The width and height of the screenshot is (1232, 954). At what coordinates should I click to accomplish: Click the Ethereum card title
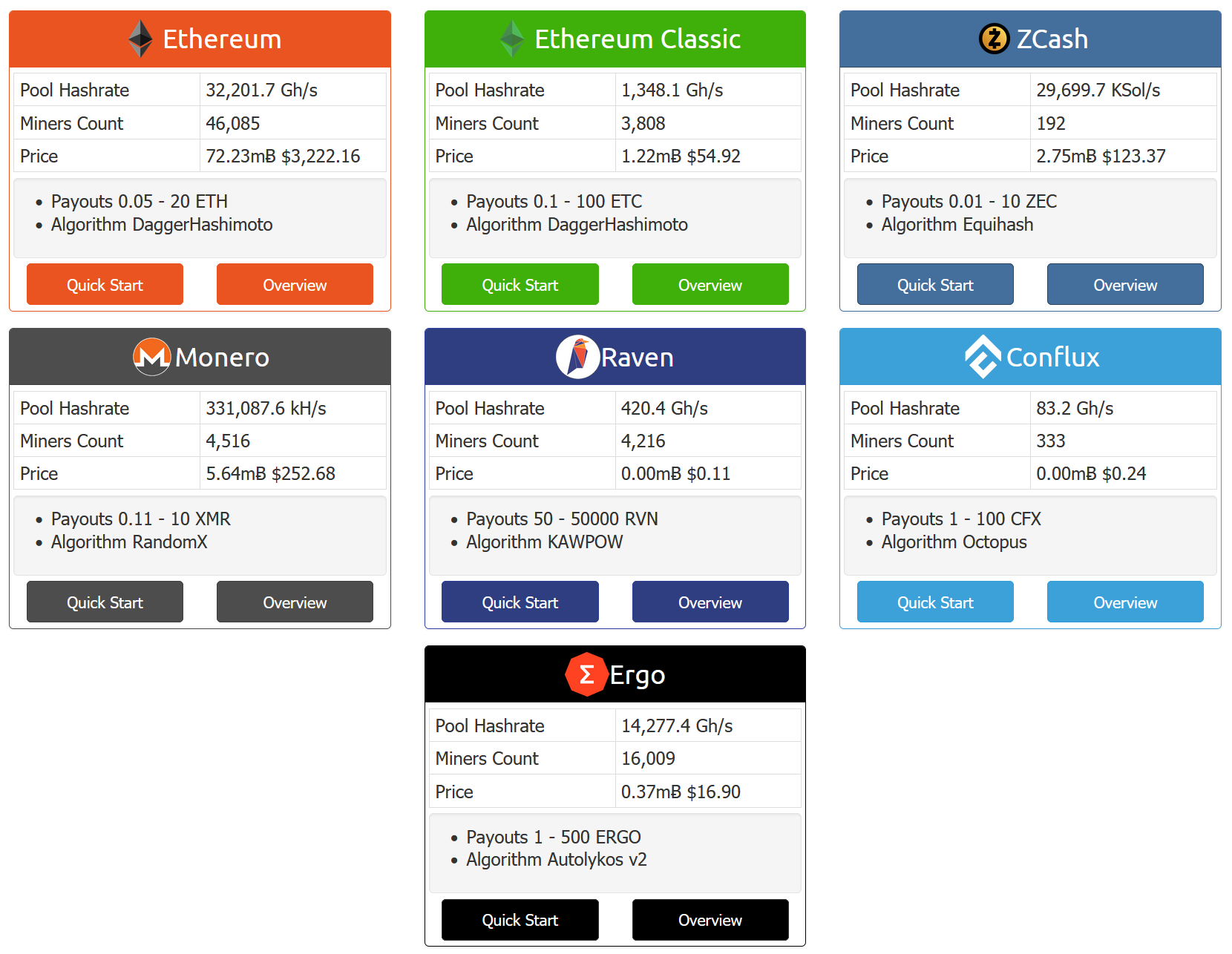(222, 39)
